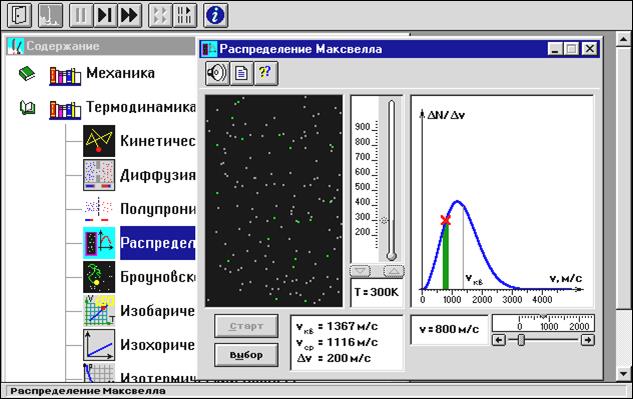Click the v ср = 1116 м/с value

(x=337, y=342)
